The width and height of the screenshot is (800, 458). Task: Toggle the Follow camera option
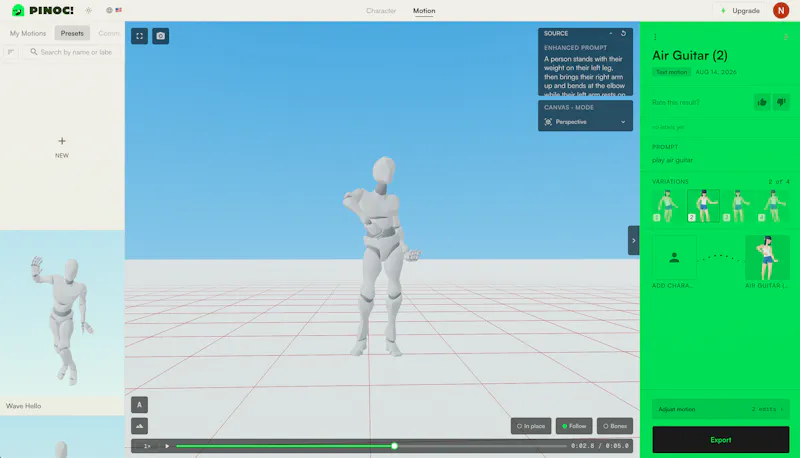tap(574, 426)
